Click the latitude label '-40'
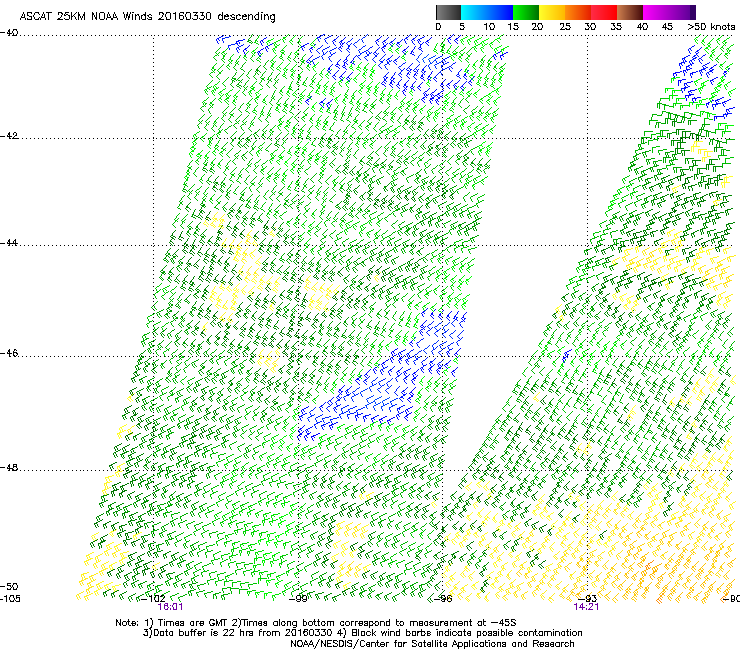740x650 pixels. tap(9, 33)
